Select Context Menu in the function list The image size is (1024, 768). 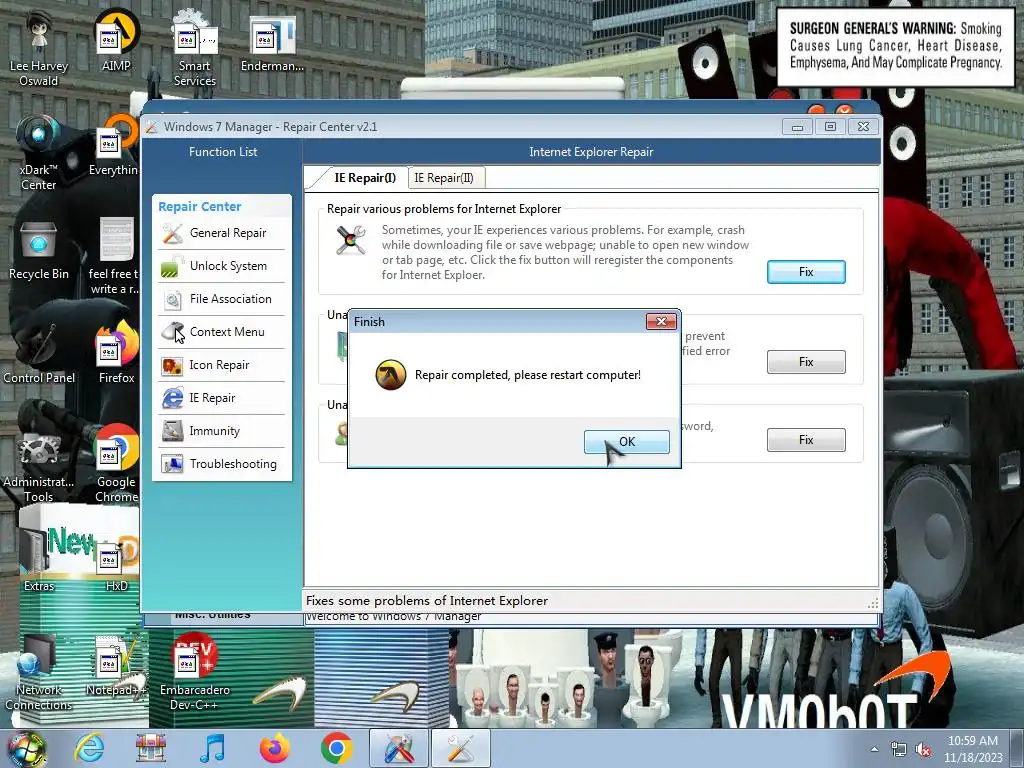(222, 332)
